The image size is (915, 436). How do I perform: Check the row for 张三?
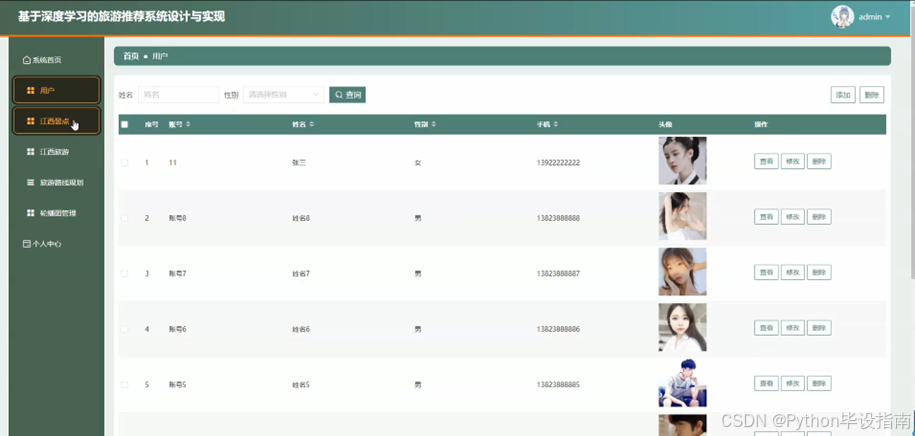pyautogui.click(x=124, y=163)
